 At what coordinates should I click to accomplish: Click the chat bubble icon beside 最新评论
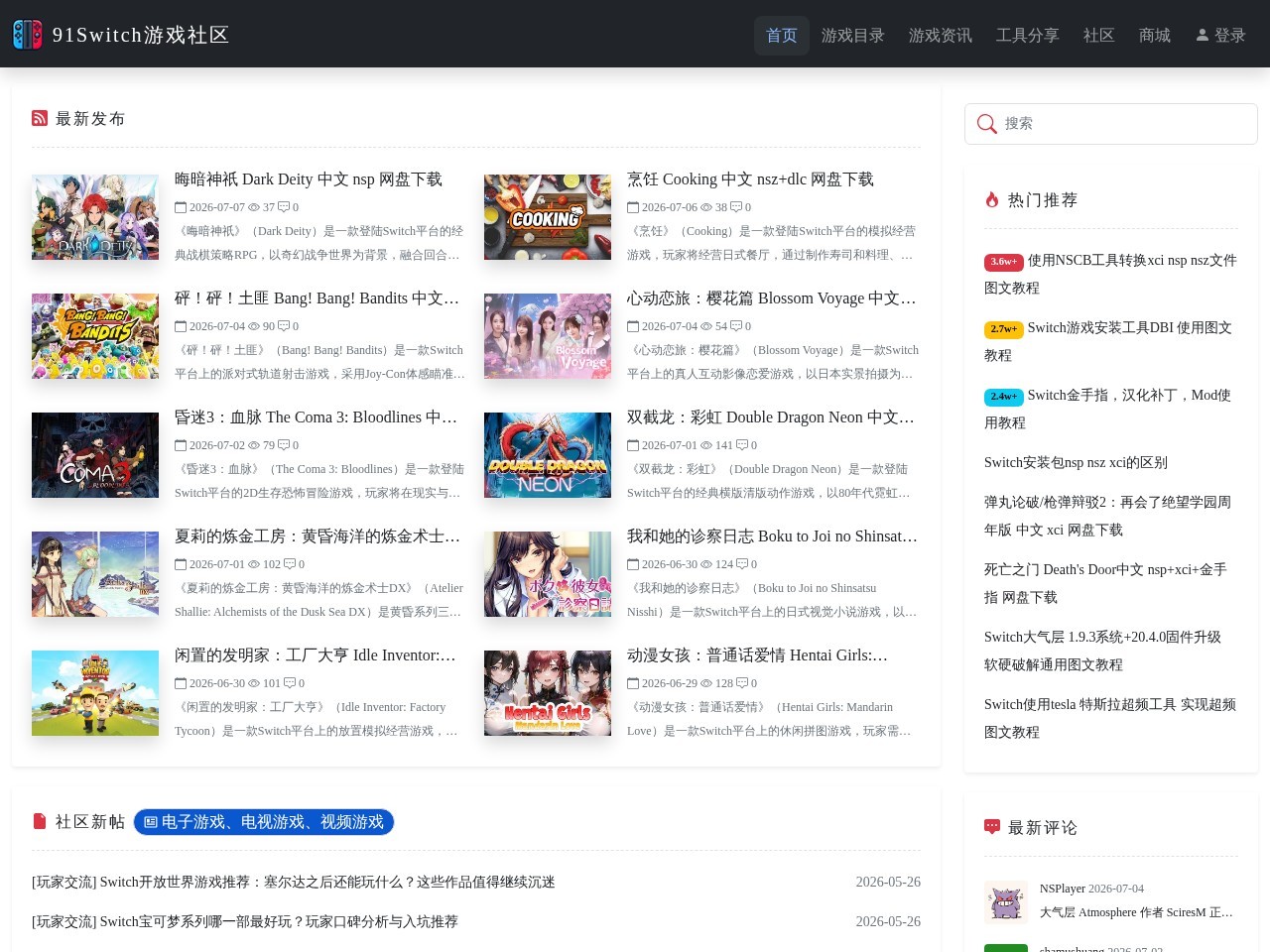click(x=992, y=827)
